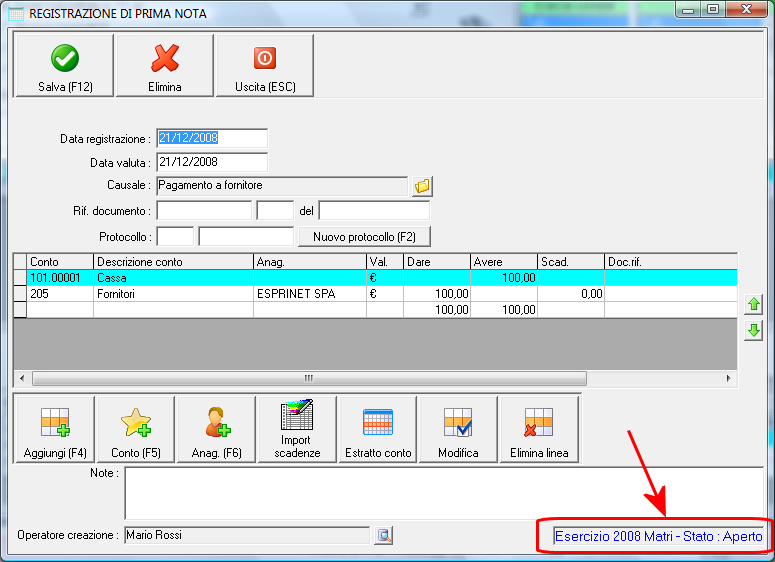The width and height of the screenshot is (775, 562).
Task: Click the total Avere 100,00 in totals row
Action: [504, 309]
